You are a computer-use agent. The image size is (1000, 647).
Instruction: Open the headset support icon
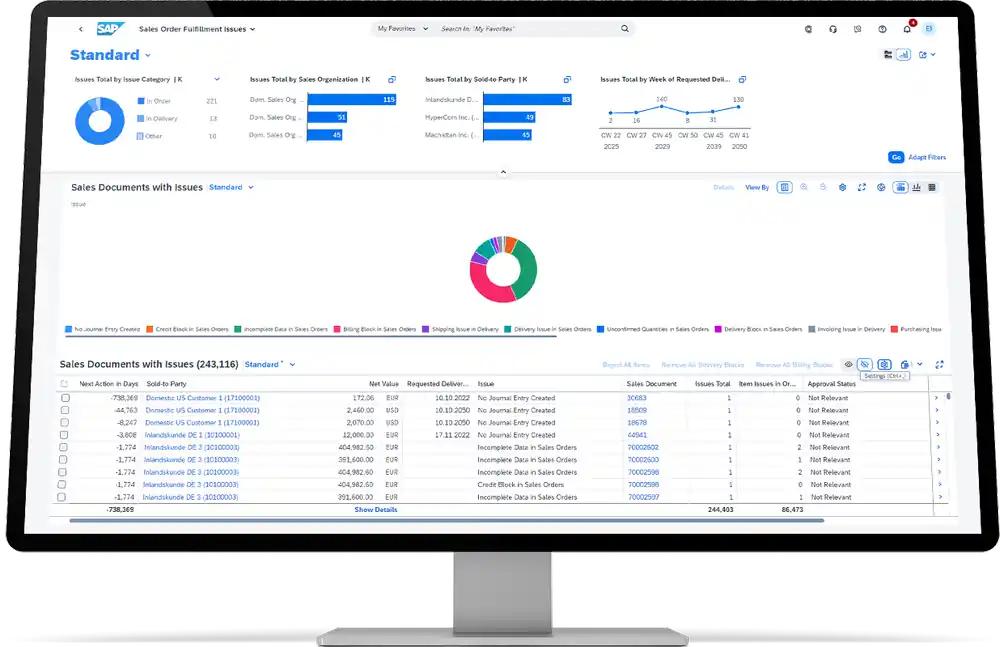[x=833, y=29]
